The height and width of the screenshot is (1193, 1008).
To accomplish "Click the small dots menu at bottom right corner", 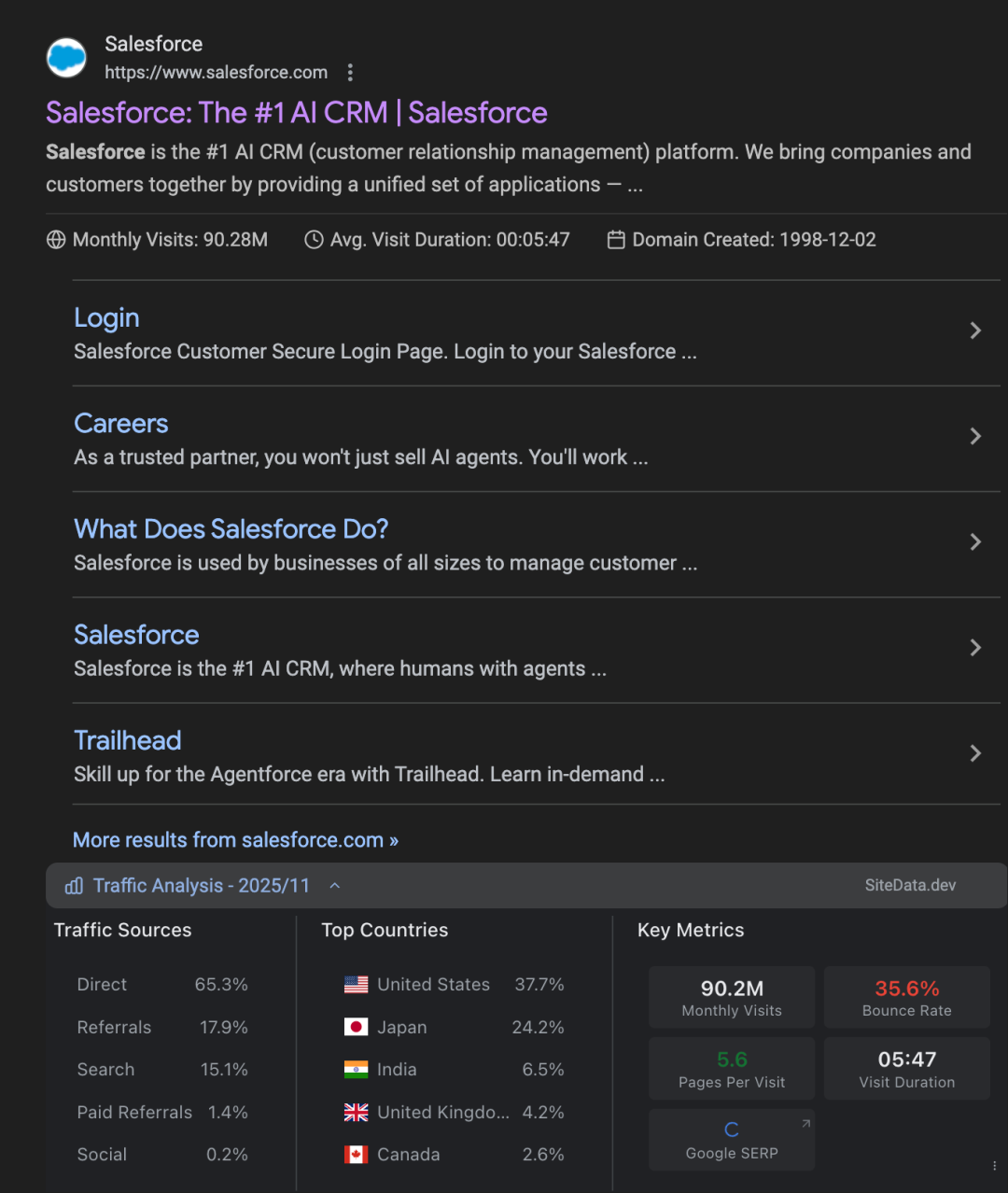I will pyautogui.click(x=995, y=1165).
